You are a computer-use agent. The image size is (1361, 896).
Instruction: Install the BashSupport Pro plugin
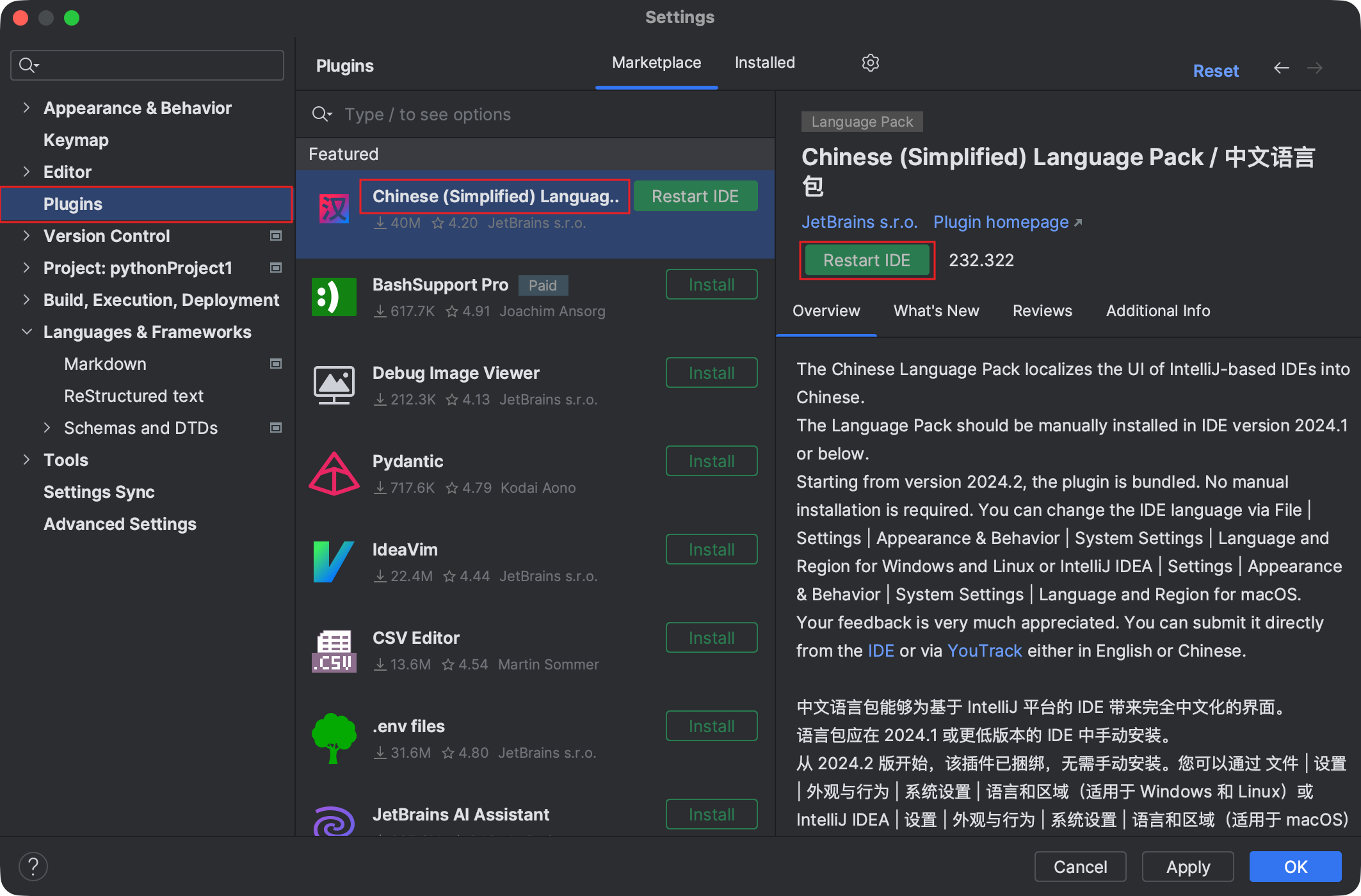(711, 285)
